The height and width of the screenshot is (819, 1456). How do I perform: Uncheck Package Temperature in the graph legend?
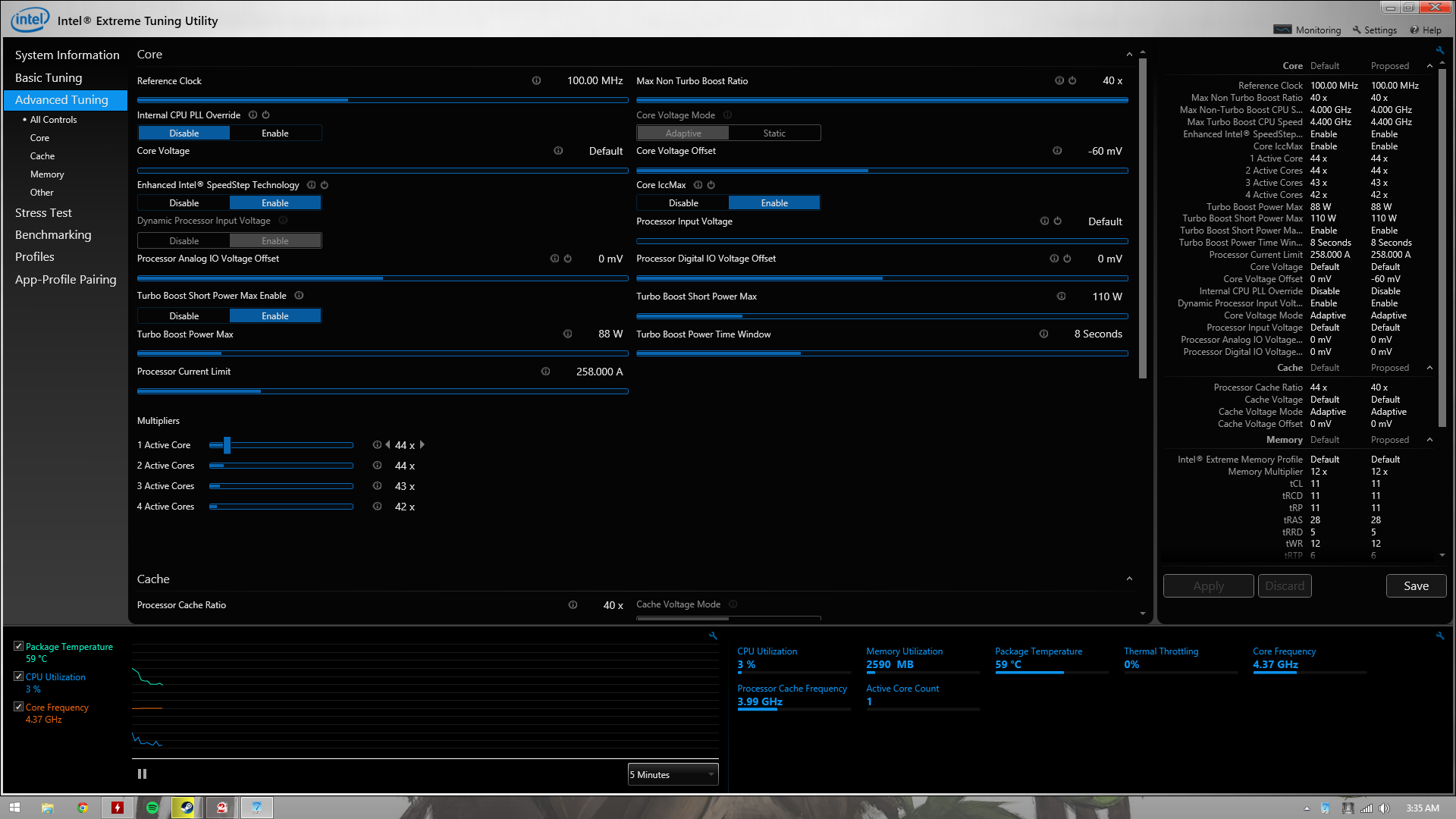click(18, 646)
